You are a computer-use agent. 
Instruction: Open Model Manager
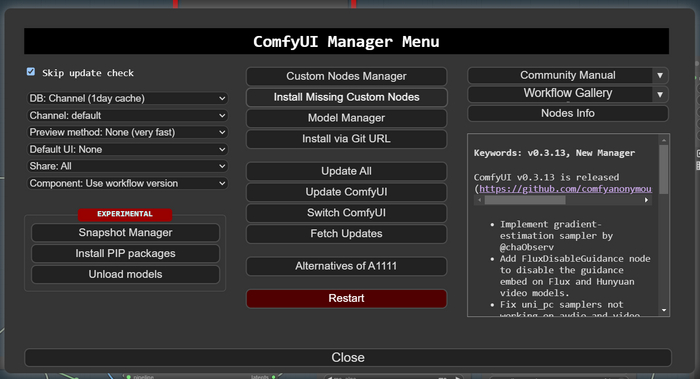[346, 118]
